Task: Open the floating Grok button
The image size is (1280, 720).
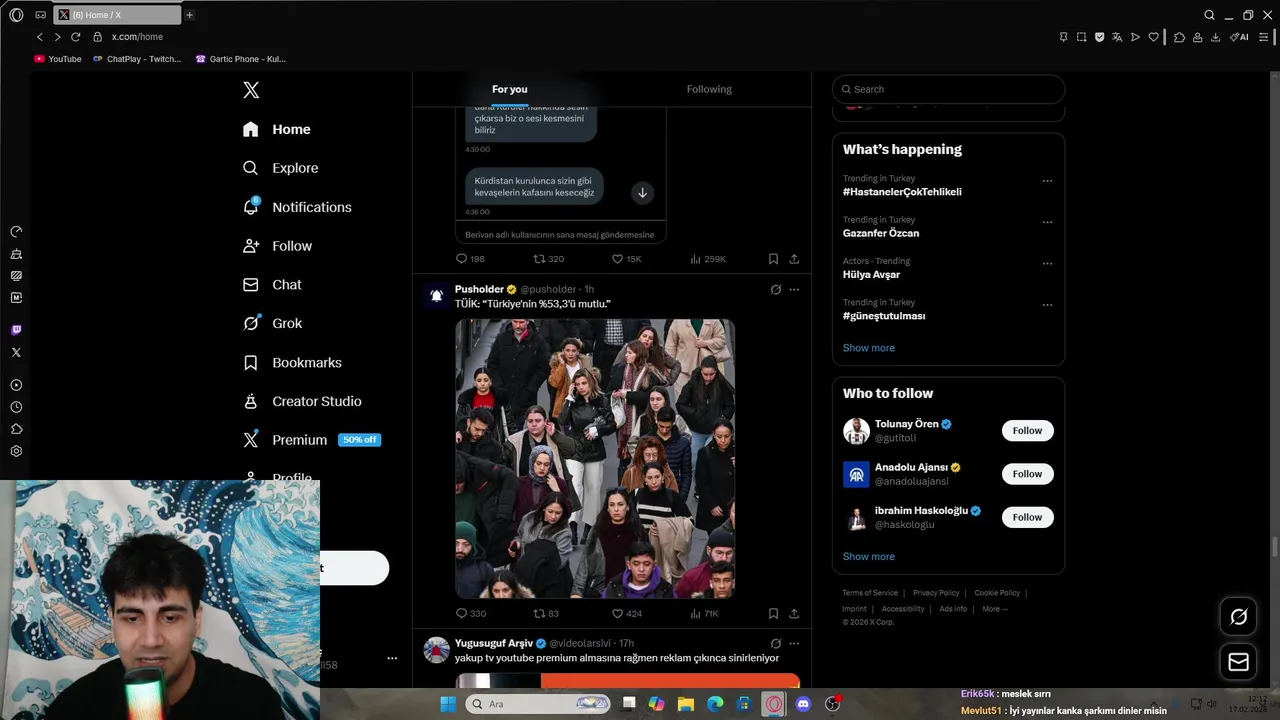Action: click(1238, 617)
